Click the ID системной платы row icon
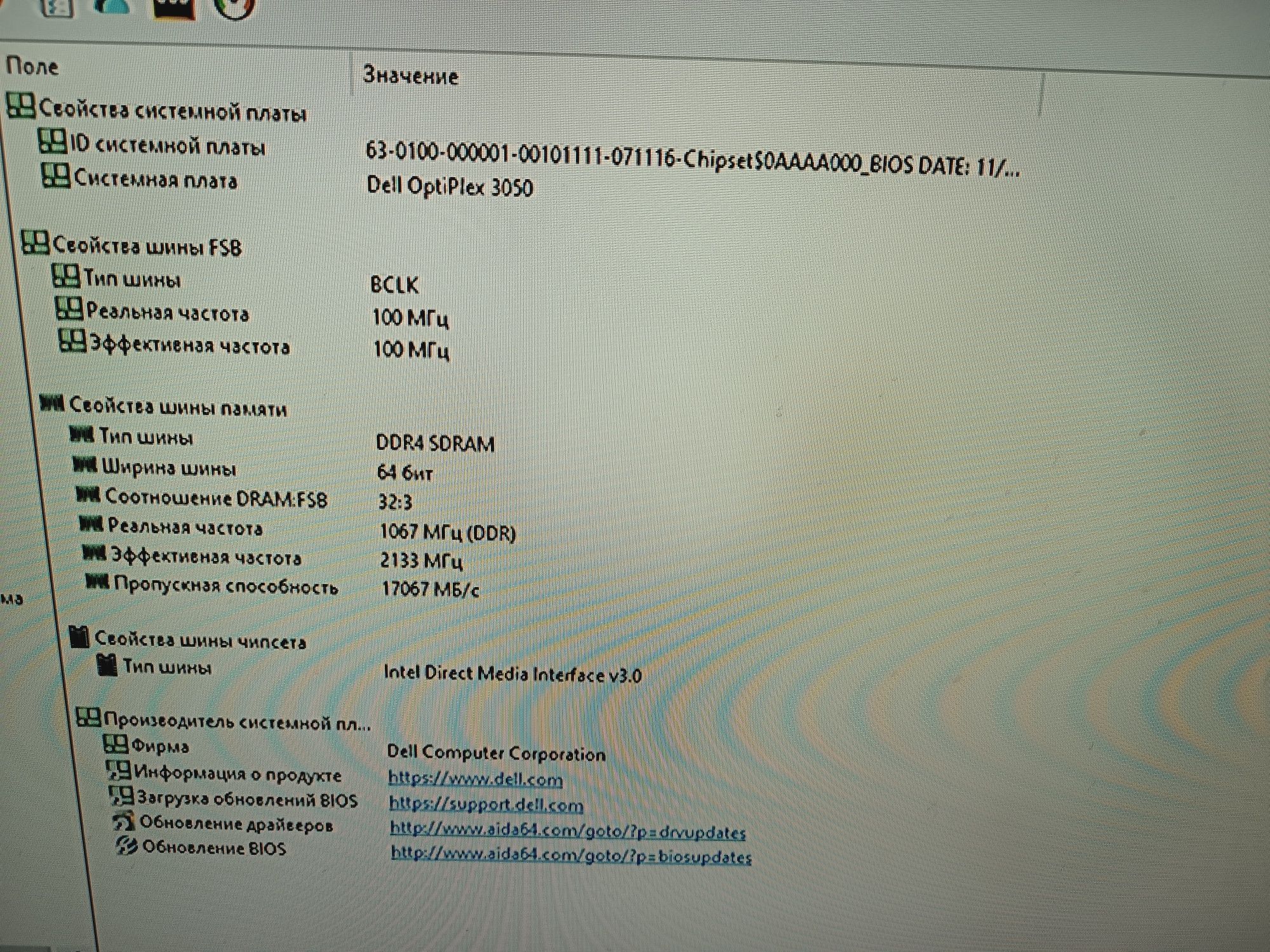 point(52,141)
